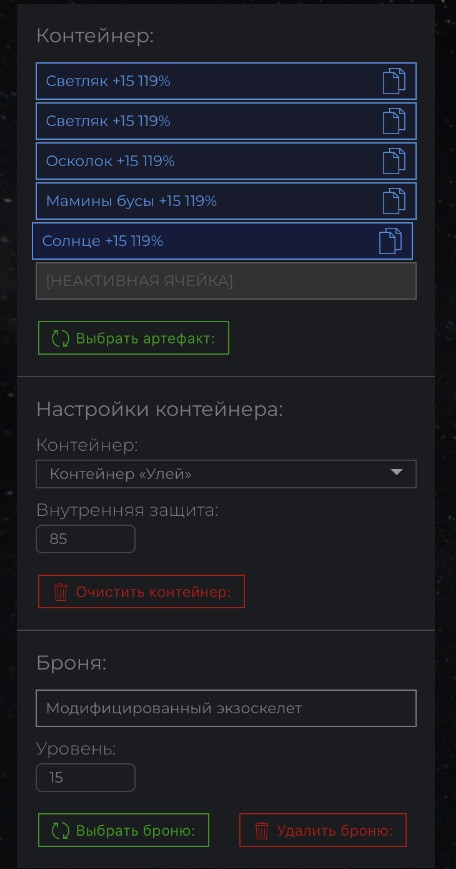Image resolution: width=456 pixels, height=869 pixels.
Task: Focus the Уровень field showing 15
Action: (x=85, y=778)
